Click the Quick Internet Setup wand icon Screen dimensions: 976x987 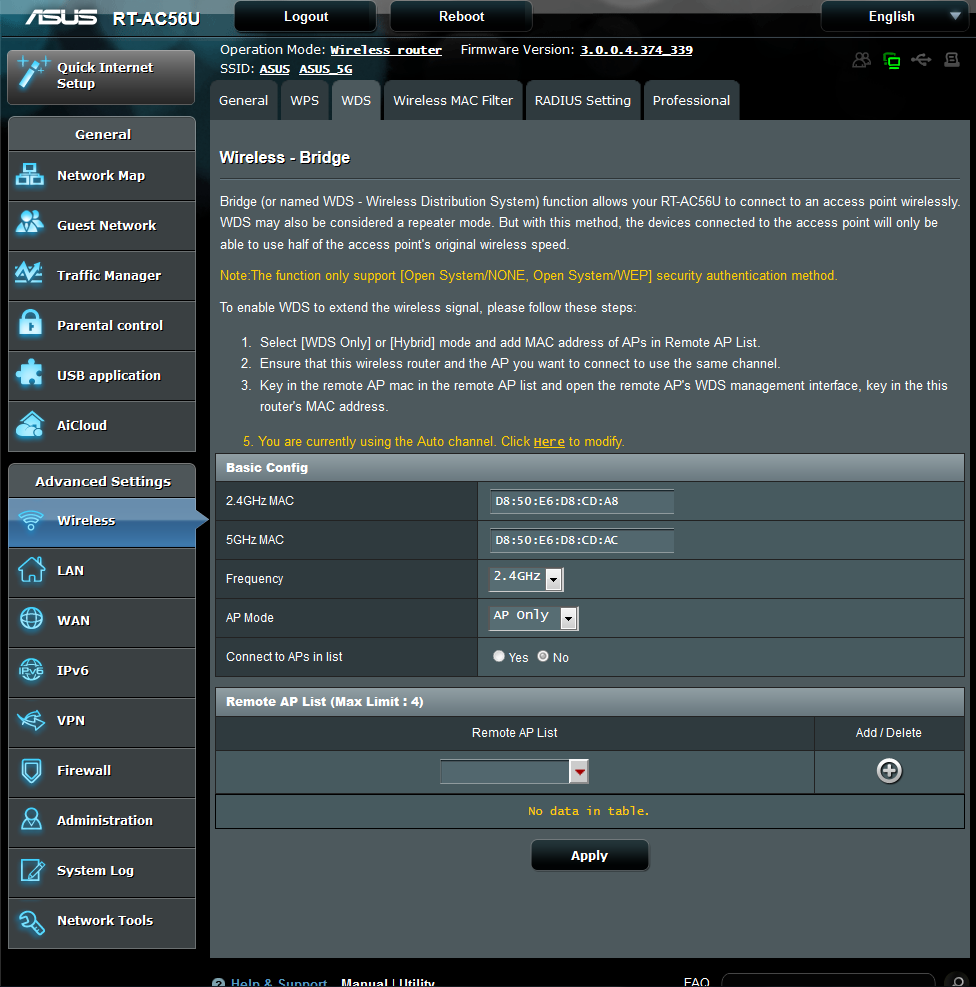coord(33,72)
